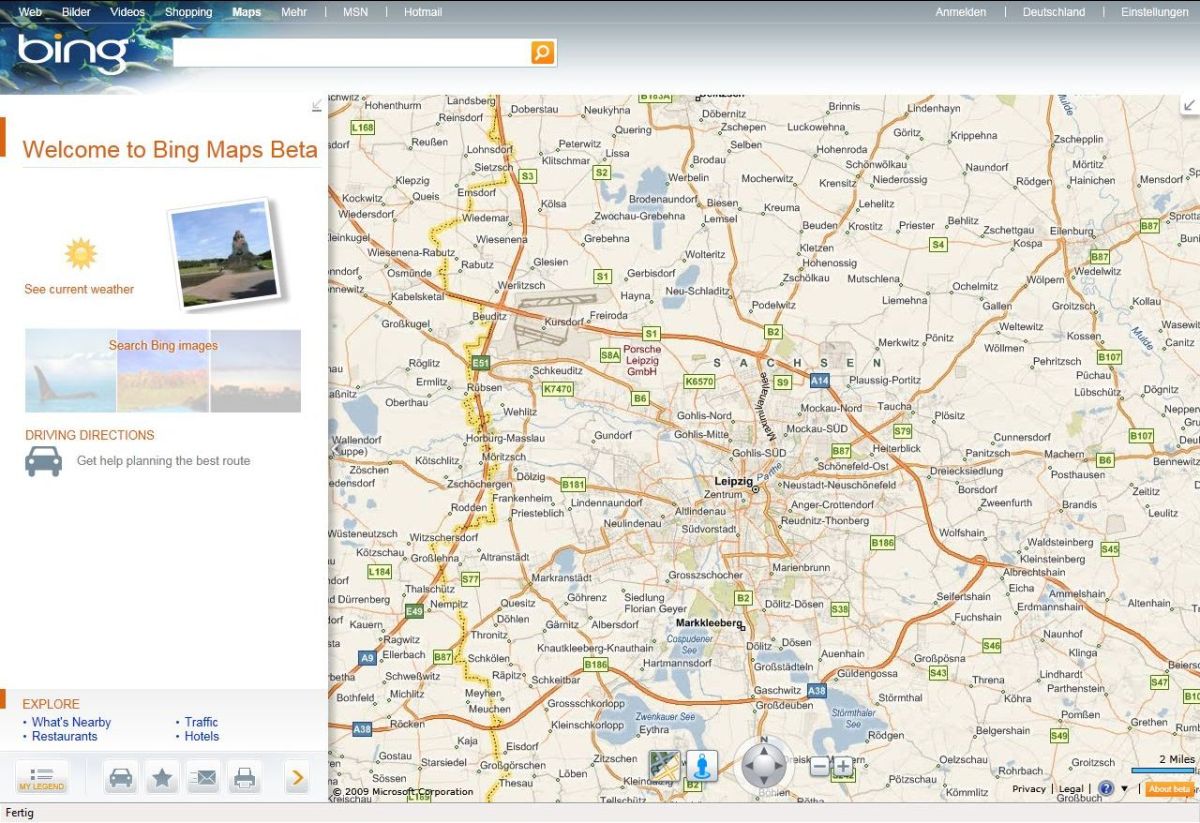Explore Hotels

pyautogui.click(x=202, y=736)
